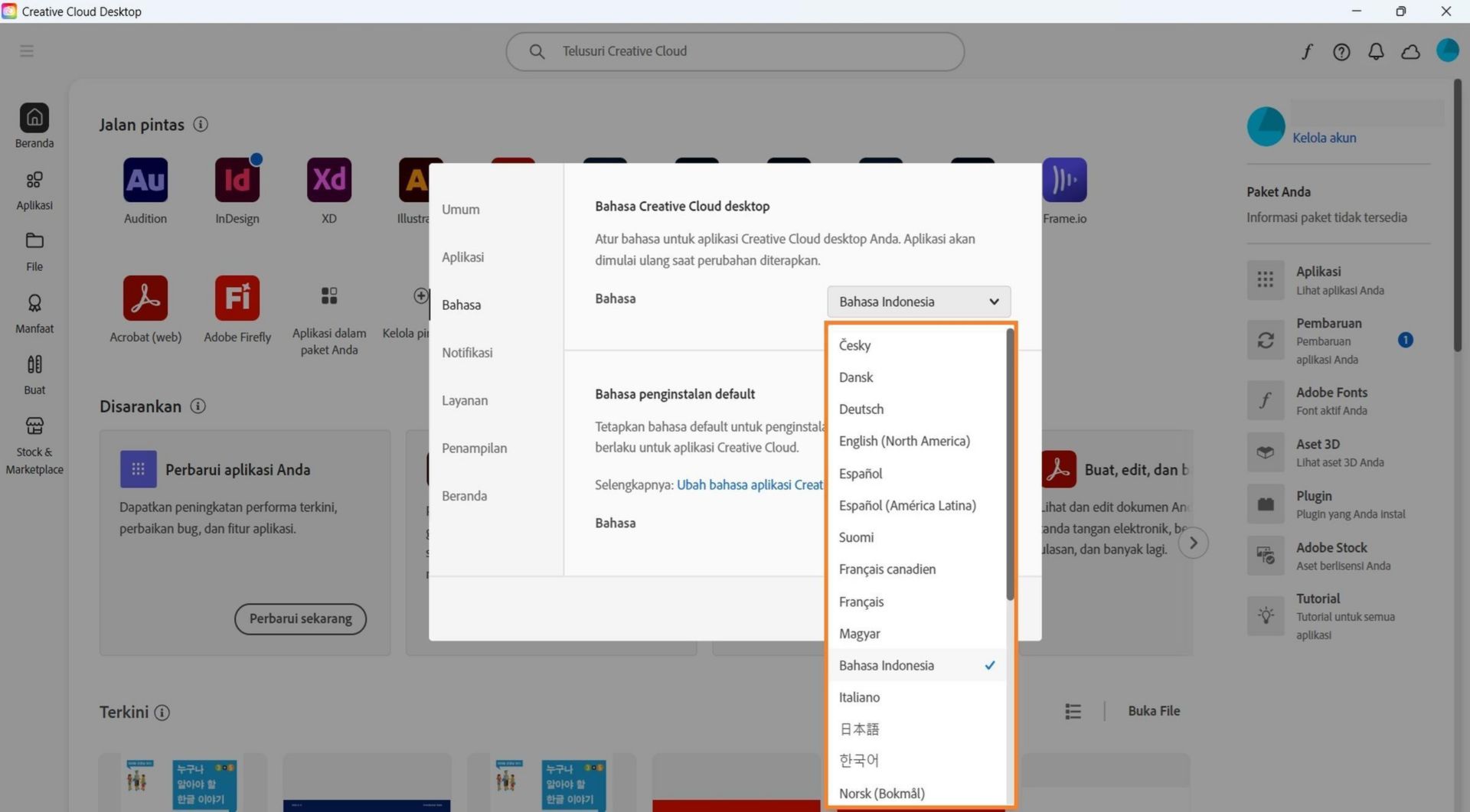The image size is (1470, 812).
Task: Open Adobe Stock in right panel
Action: point(1331,556)
